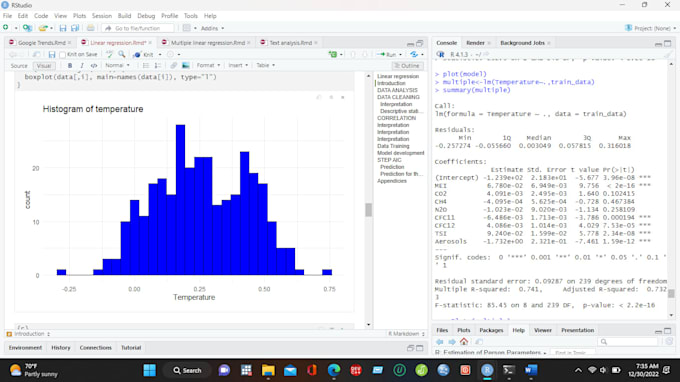Jump to STEP AIC in outline

[389, 160]
